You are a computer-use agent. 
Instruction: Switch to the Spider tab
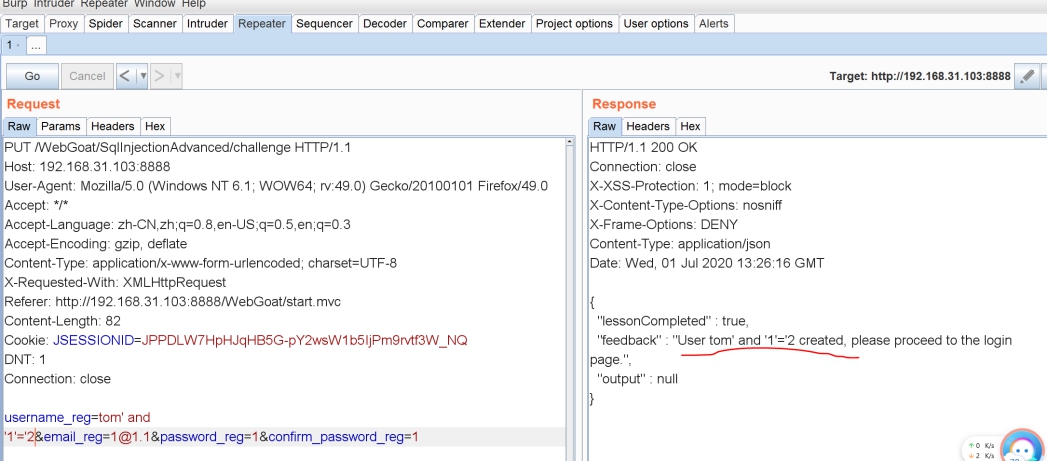coord(106,23)
